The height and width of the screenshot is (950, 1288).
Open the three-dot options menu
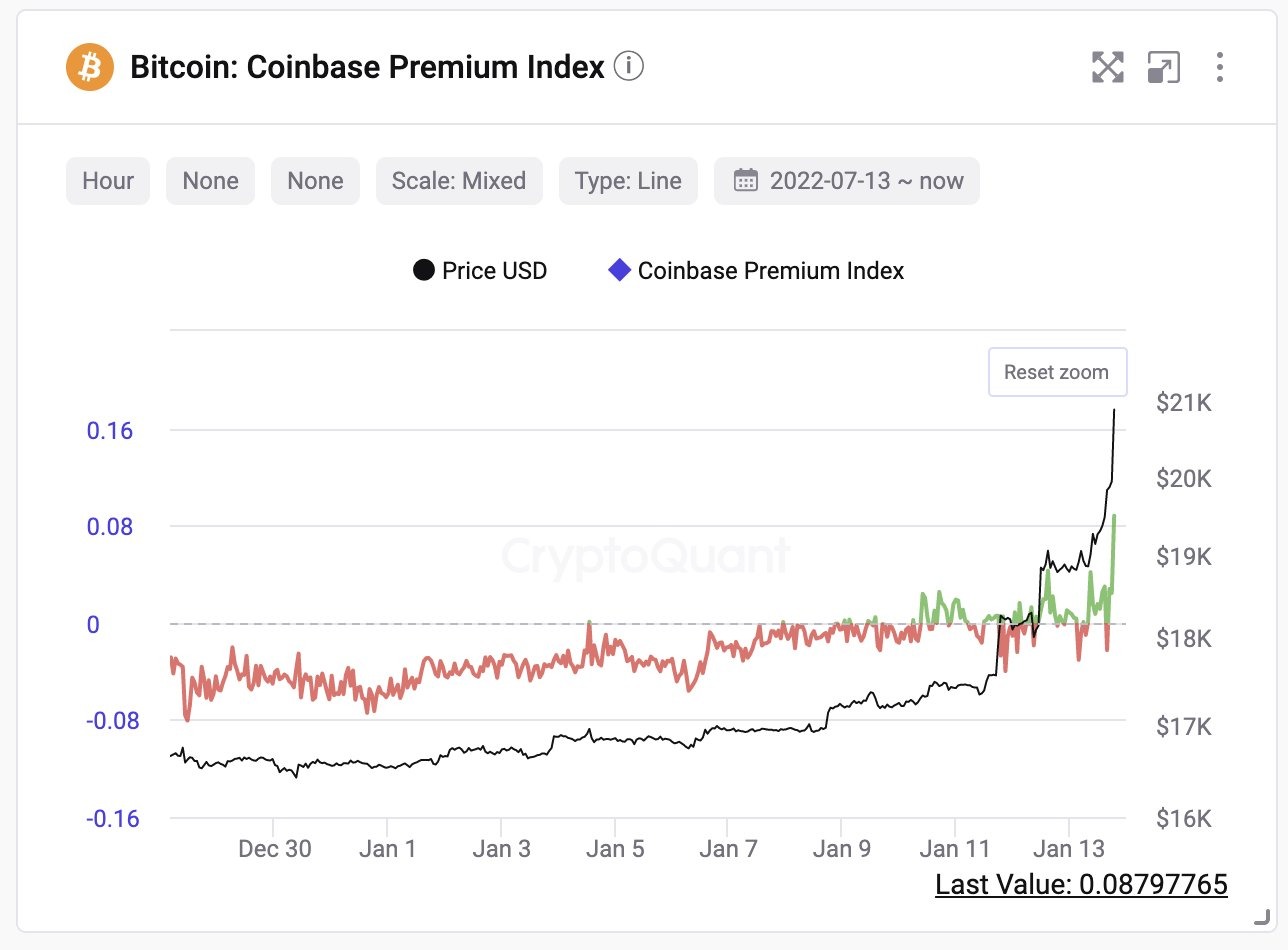click(1220, 67)
